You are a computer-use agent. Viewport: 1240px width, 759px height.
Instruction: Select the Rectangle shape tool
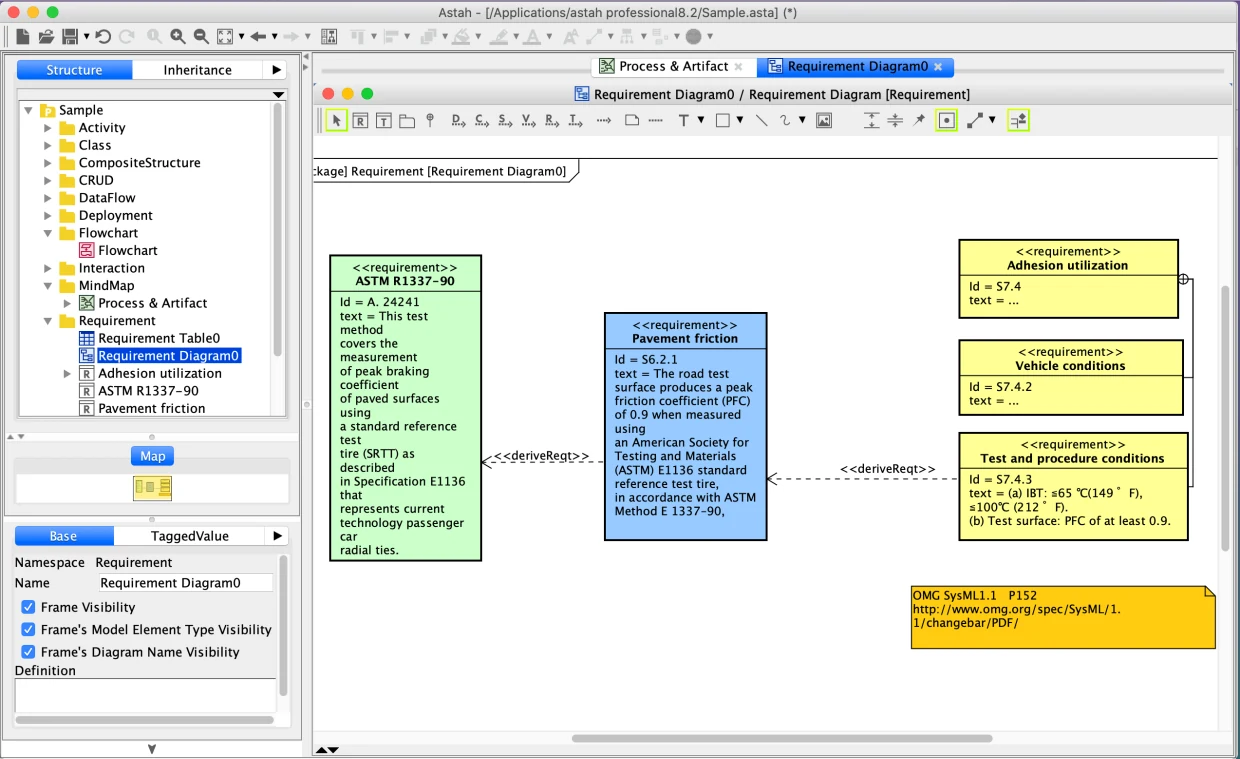(723, 121)
